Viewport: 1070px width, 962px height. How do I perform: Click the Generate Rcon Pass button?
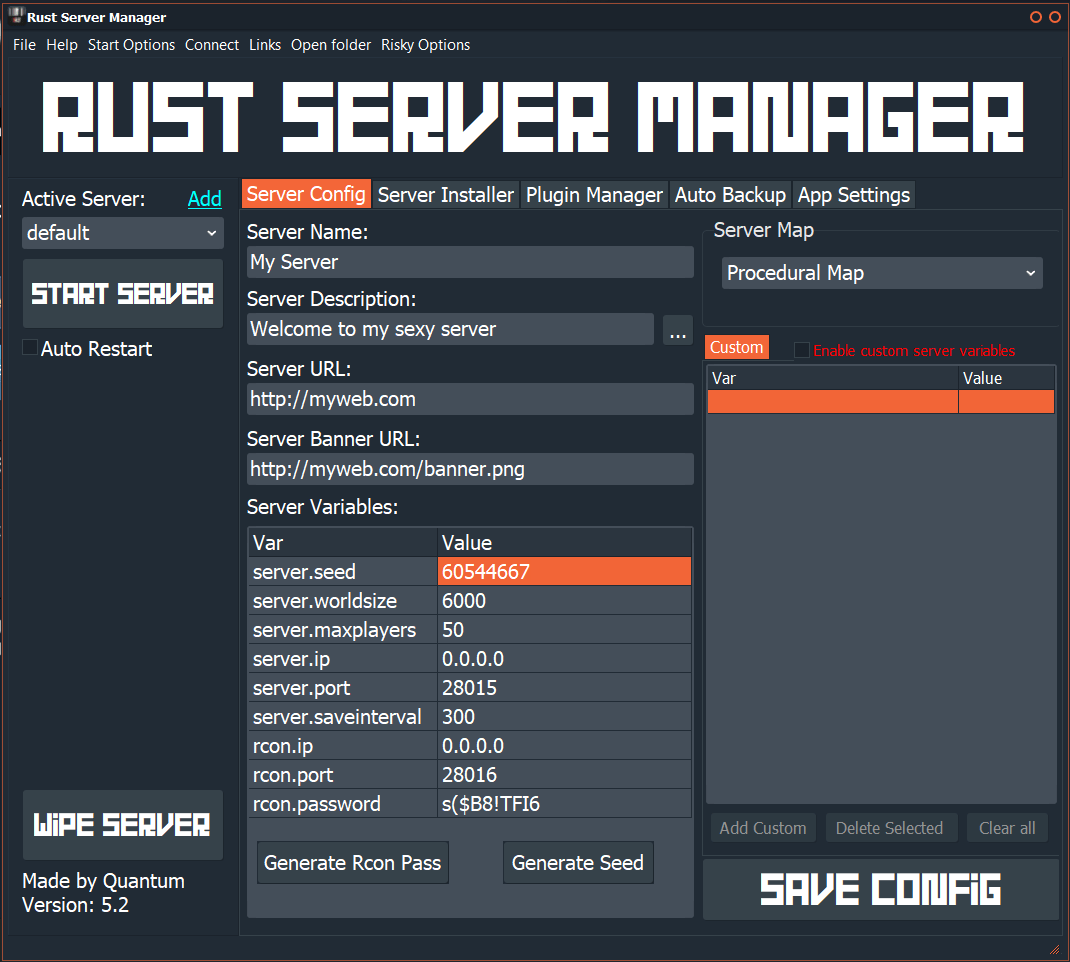[x=353, y=862]
